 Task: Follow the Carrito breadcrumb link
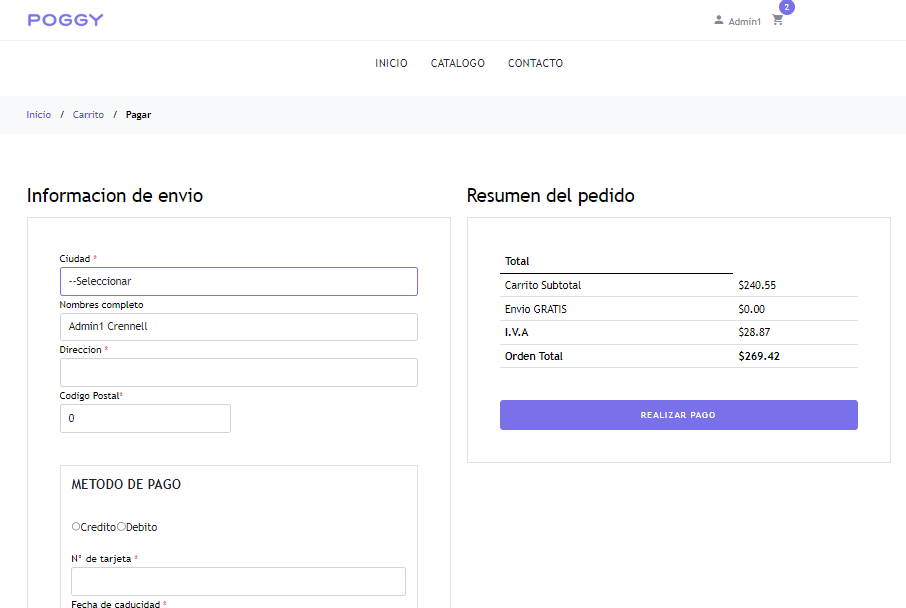click(88, 114)
